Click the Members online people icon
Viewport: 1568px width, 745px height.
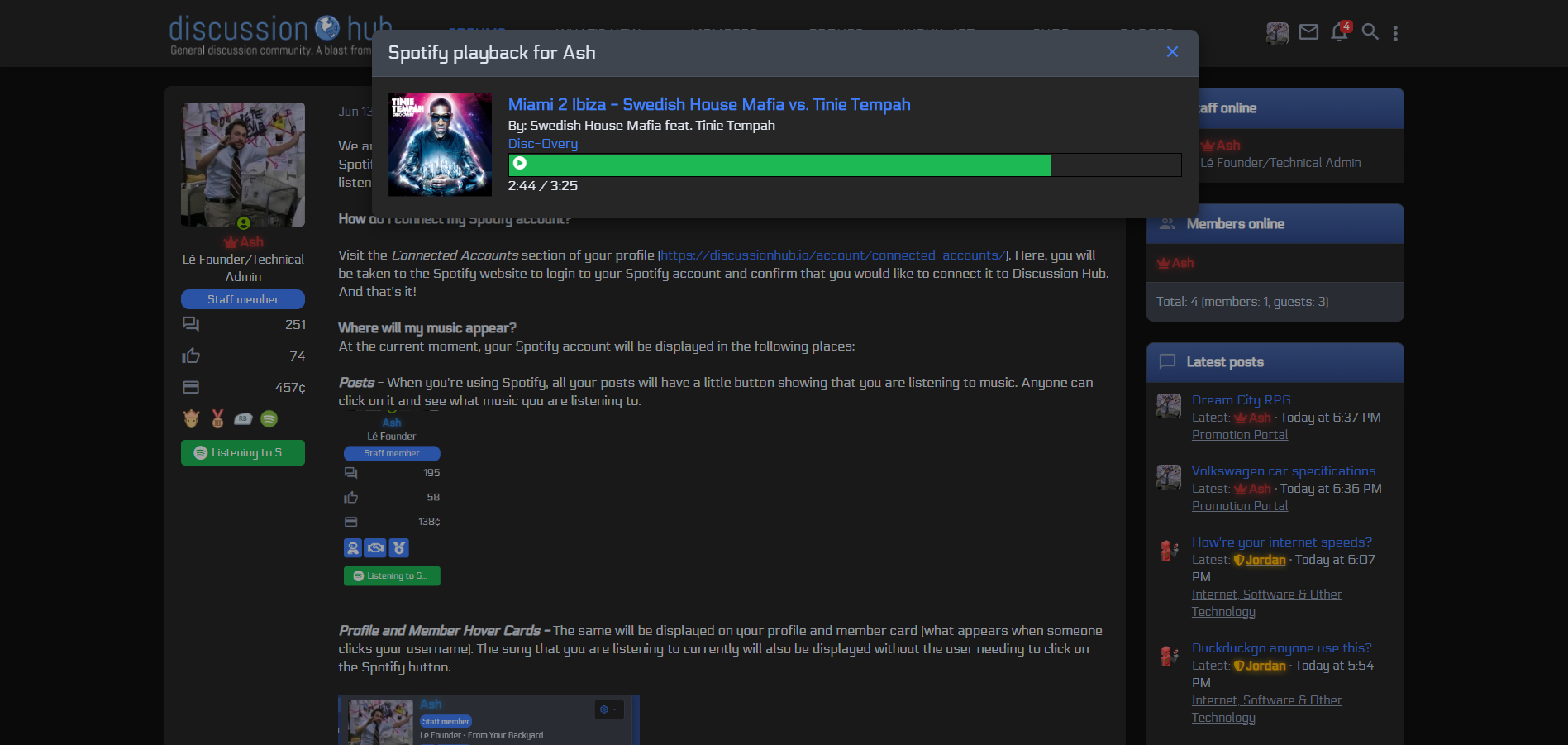[x=1168, y=224]
